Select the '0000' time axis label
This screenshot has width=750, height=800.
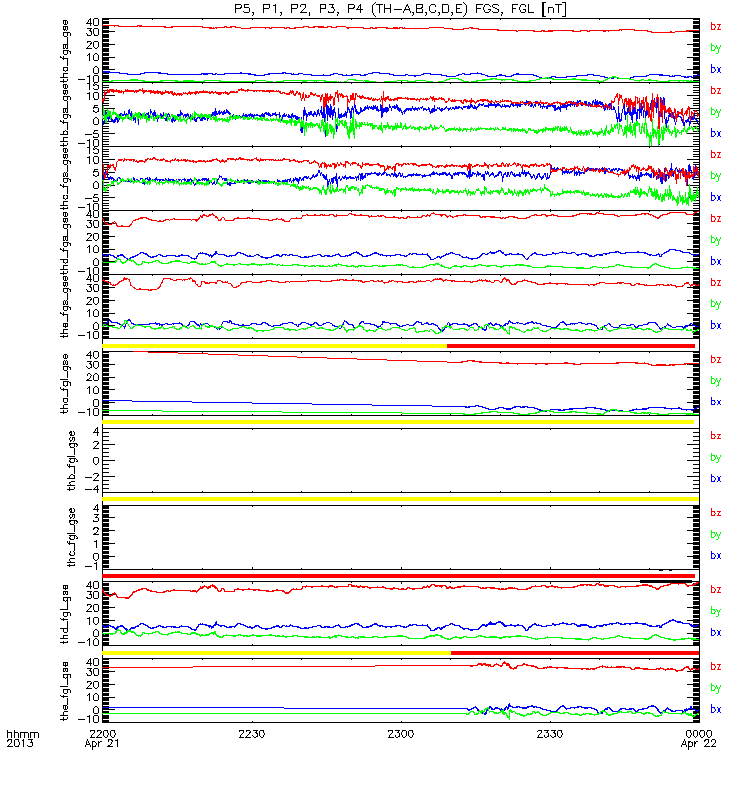click(x=699, y=734)
